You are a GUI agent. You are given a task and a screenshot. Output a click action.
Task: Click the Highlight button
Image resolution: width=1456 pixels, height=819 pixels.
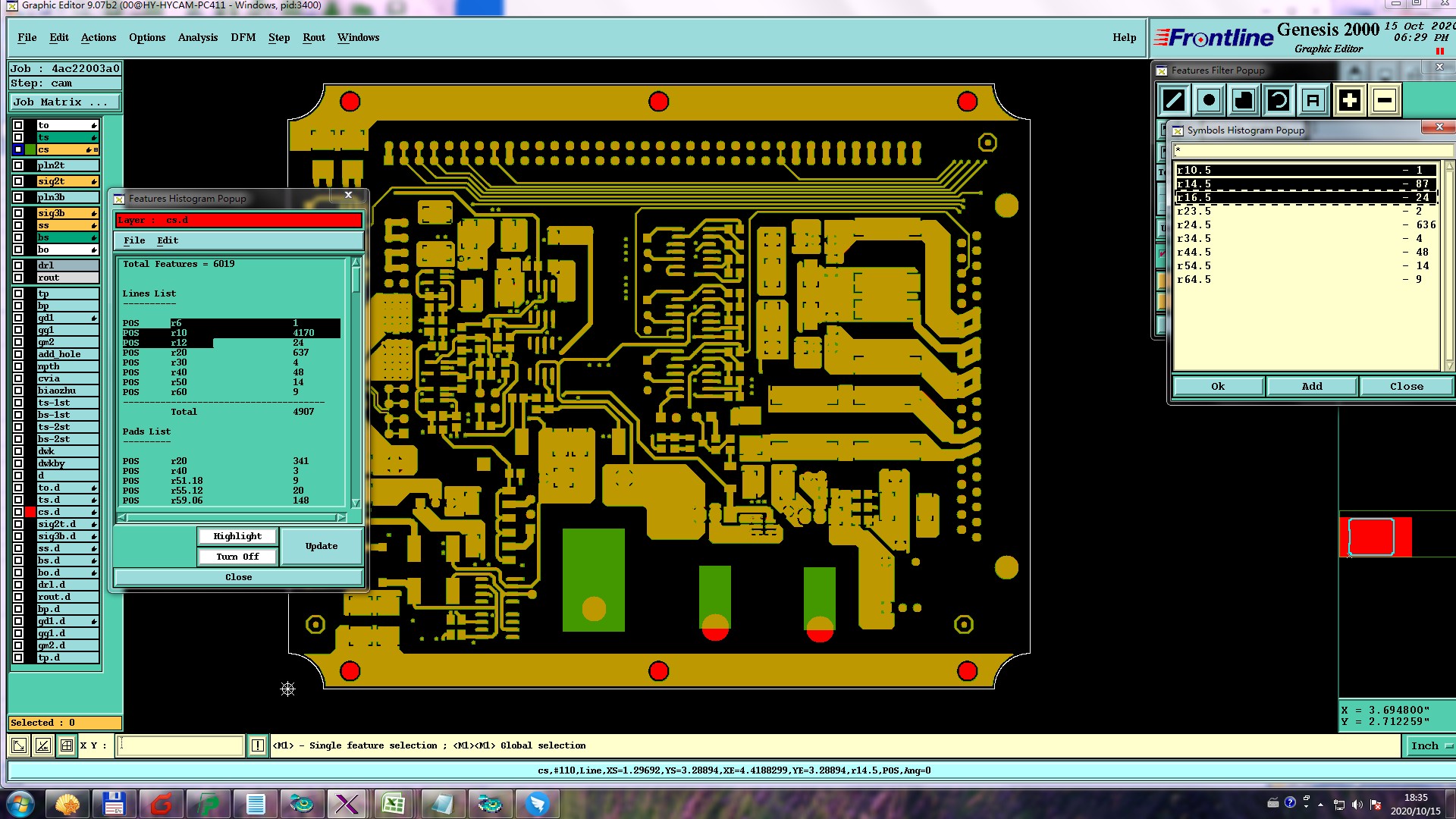click(237, 536)
